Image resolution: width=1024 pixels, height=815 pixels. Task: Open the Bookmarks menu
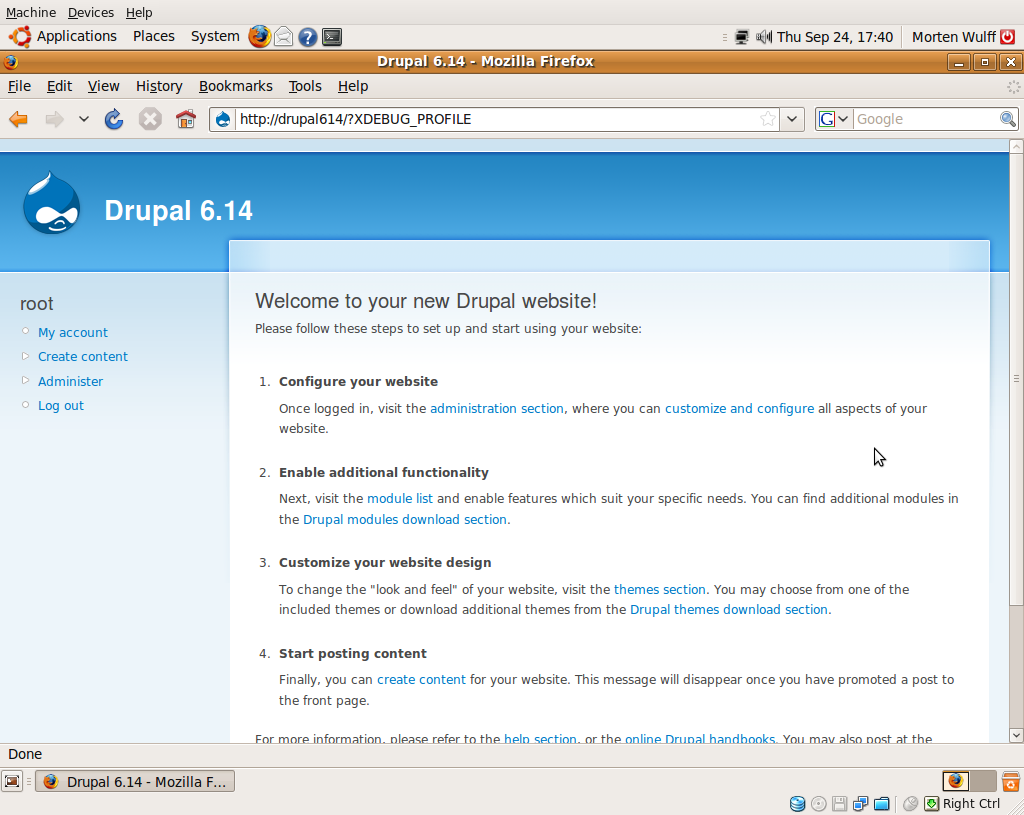click(236, 86)
